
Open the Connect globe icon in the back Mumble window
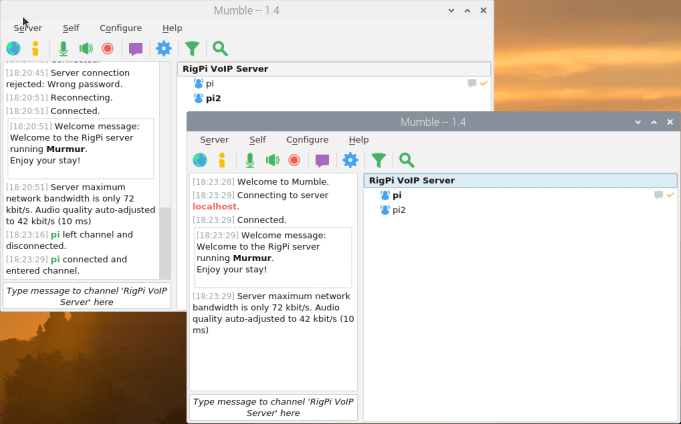[x=13, y=48]
